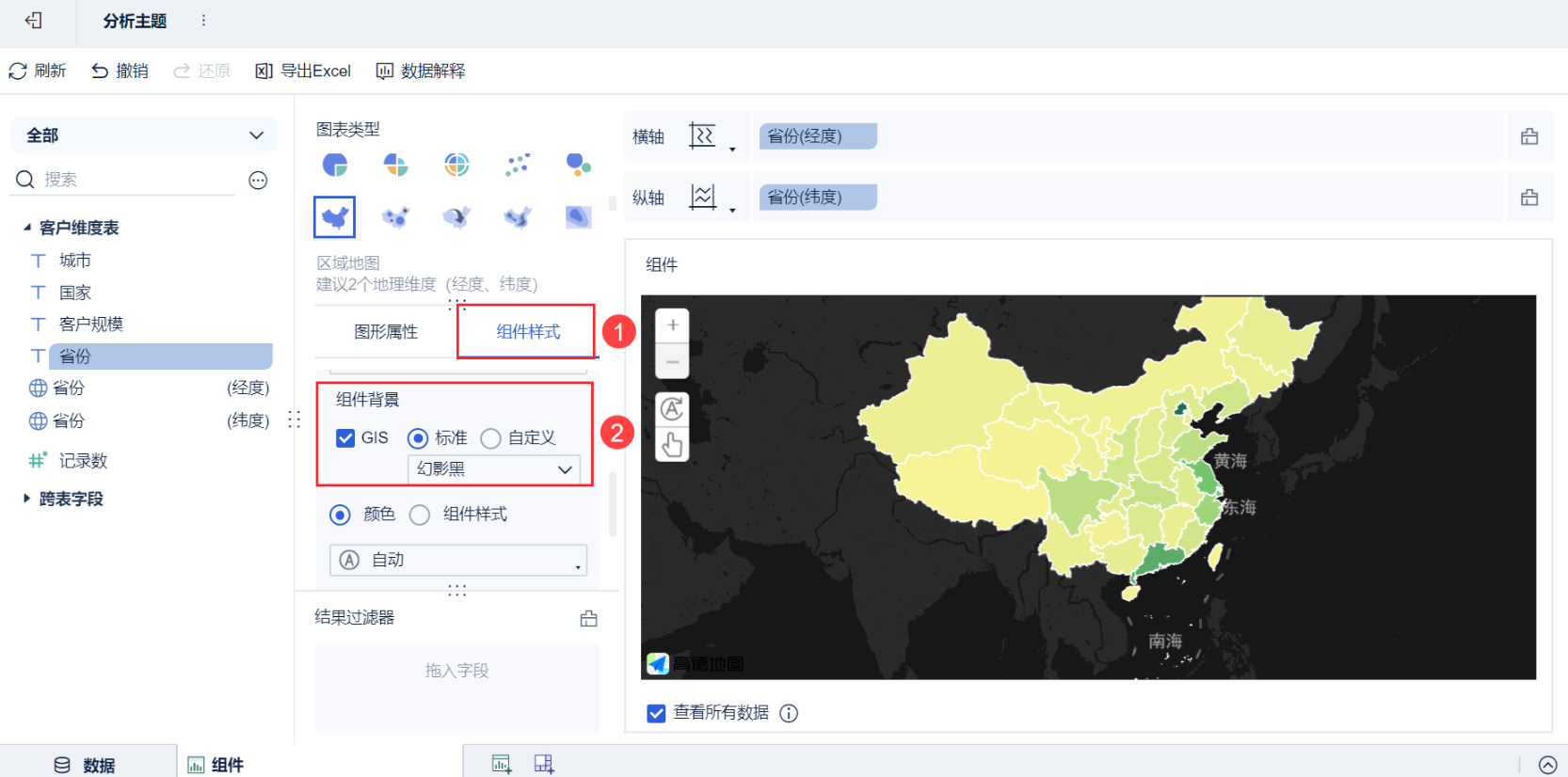The image size is (1568, 777).
Task: Click the back/exit icon beside 分析主题
Action: (x=34, y=20)
